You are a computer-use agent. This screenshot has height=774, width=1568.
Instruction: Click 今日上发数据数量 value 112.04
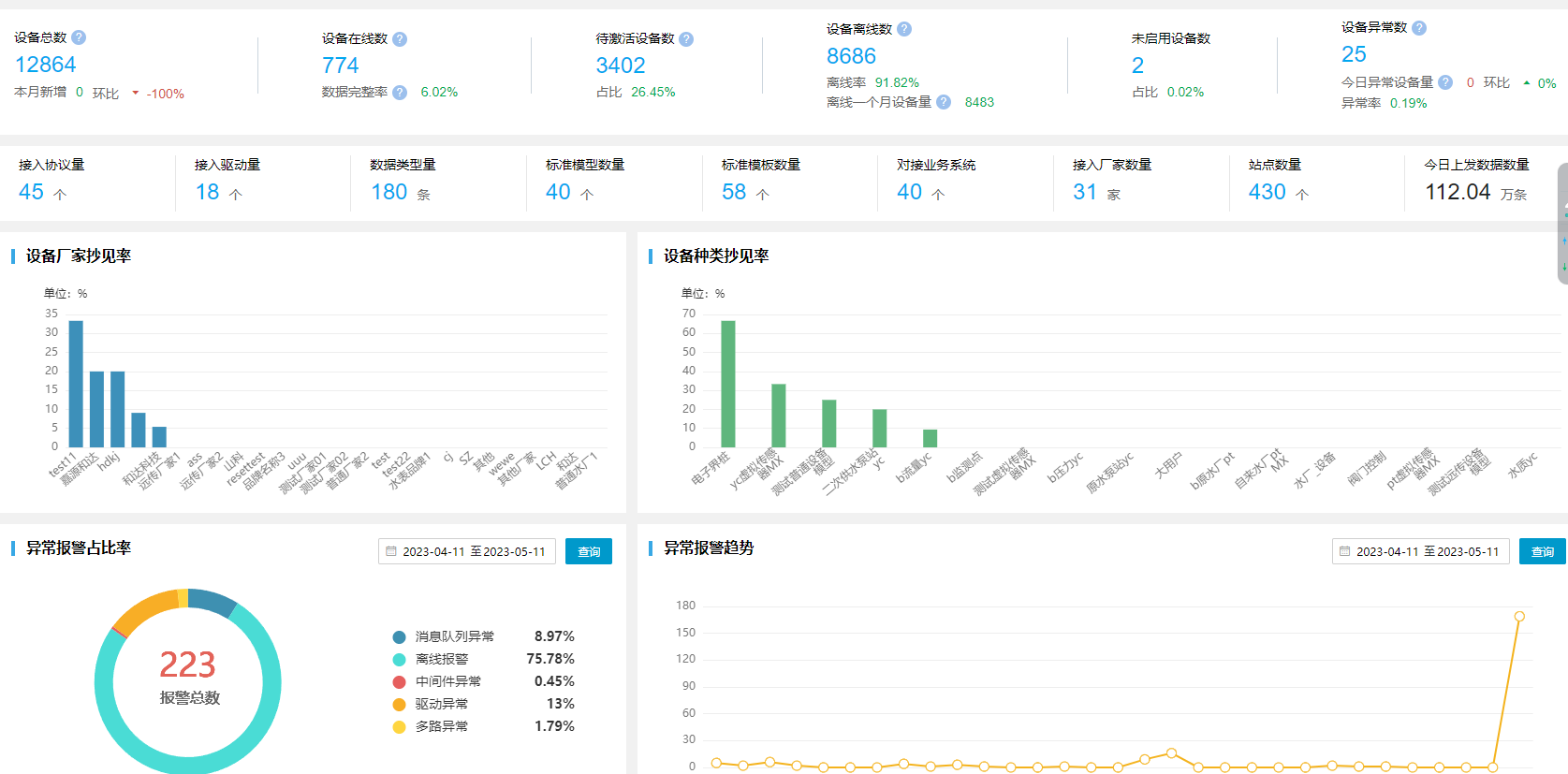[x=1458, y=192]
